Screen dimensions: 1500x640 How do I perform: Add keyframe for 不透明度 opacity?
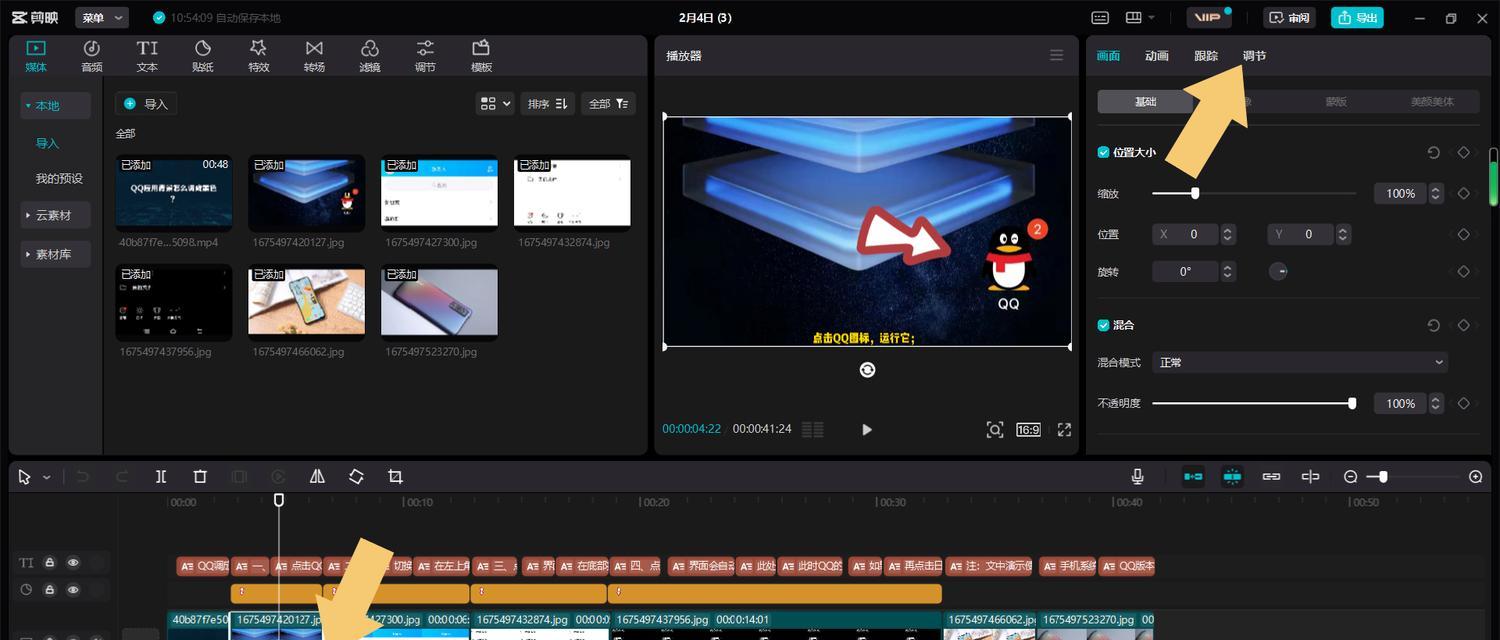[x=1463, y=403]
